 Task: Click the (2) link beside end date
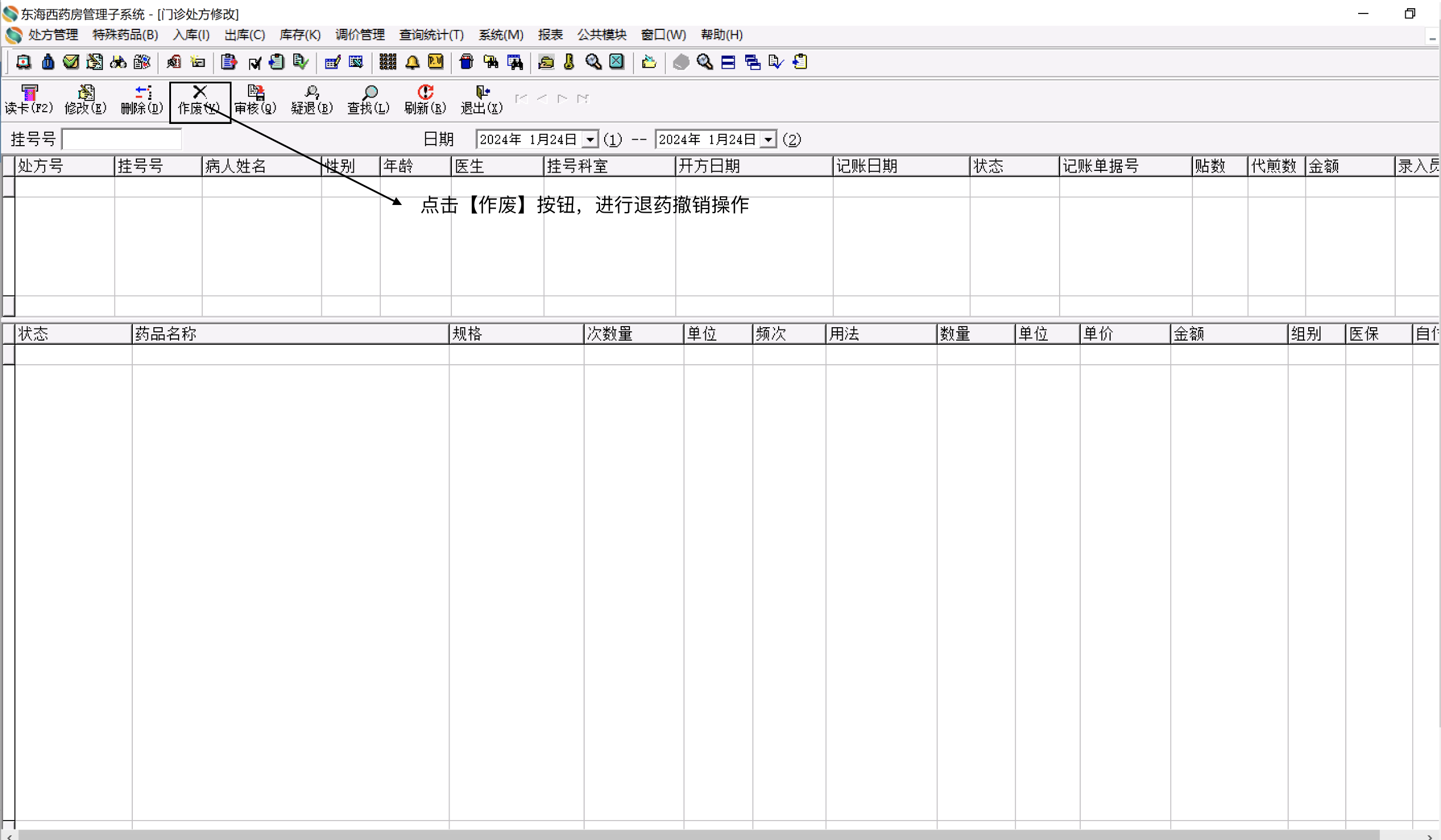tap(792, 140)
